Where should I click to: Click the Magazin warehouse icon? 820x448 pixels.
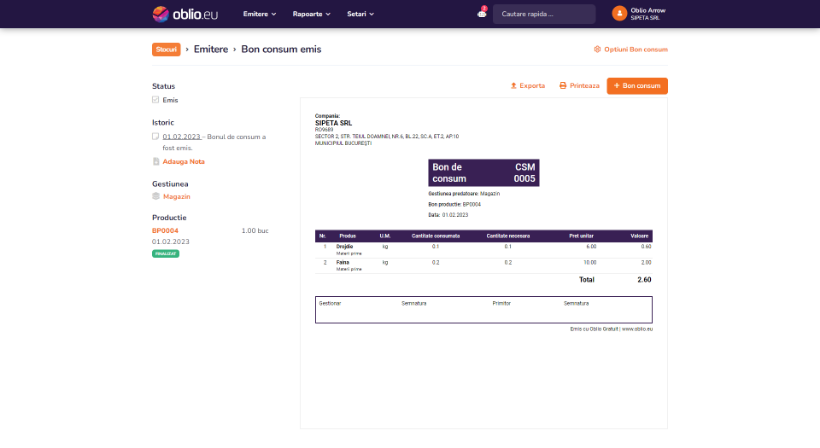pyautogui.click(x=155, y=196)
